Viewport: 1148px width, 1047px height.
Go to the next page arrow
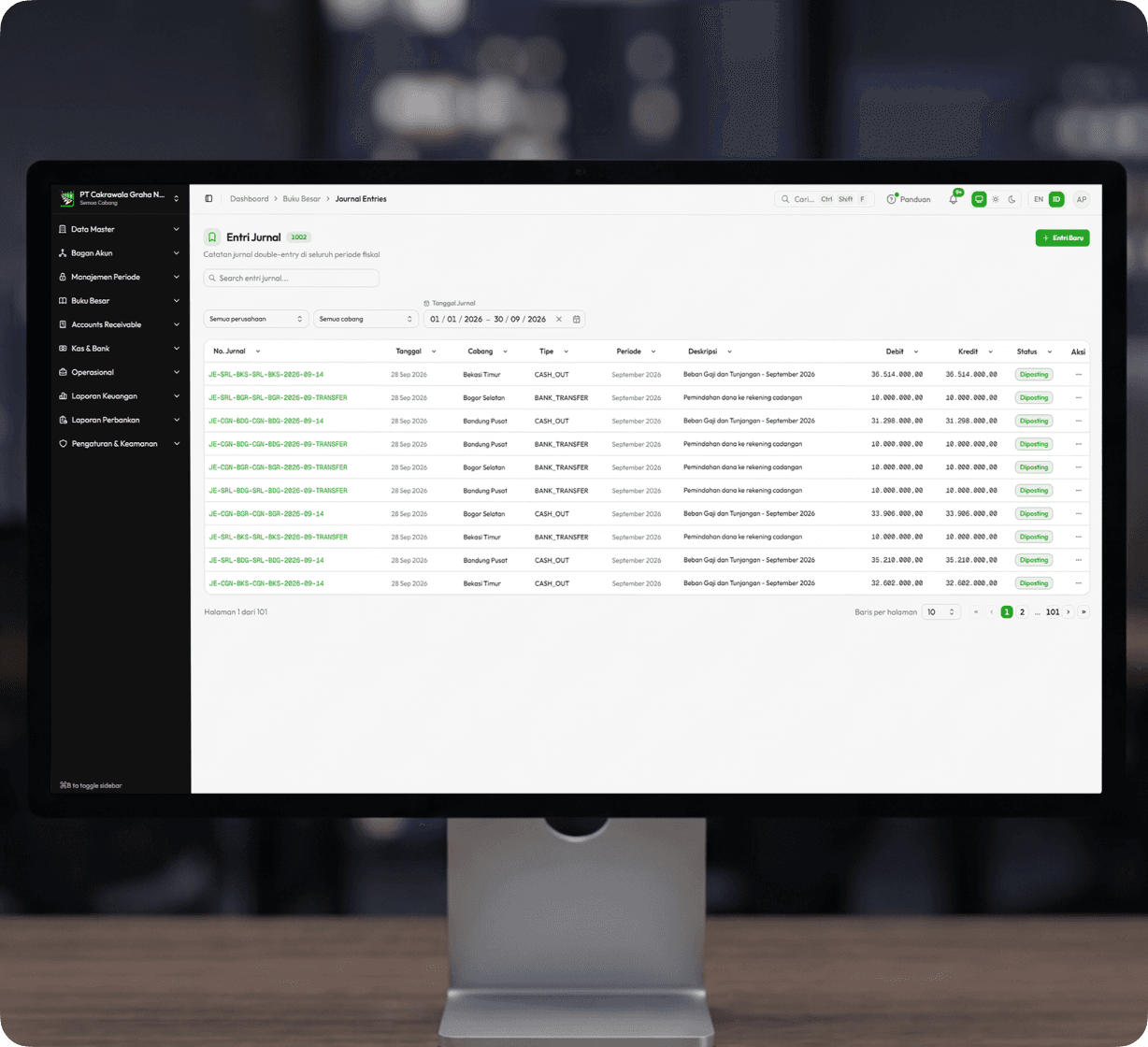pos(1069,612)
